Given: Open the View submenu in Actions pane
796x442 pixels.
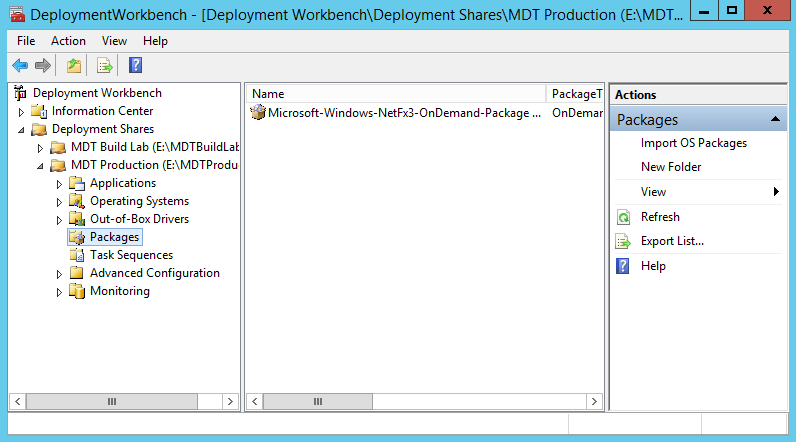Looking at the screenshot, I should coord(653,192).
